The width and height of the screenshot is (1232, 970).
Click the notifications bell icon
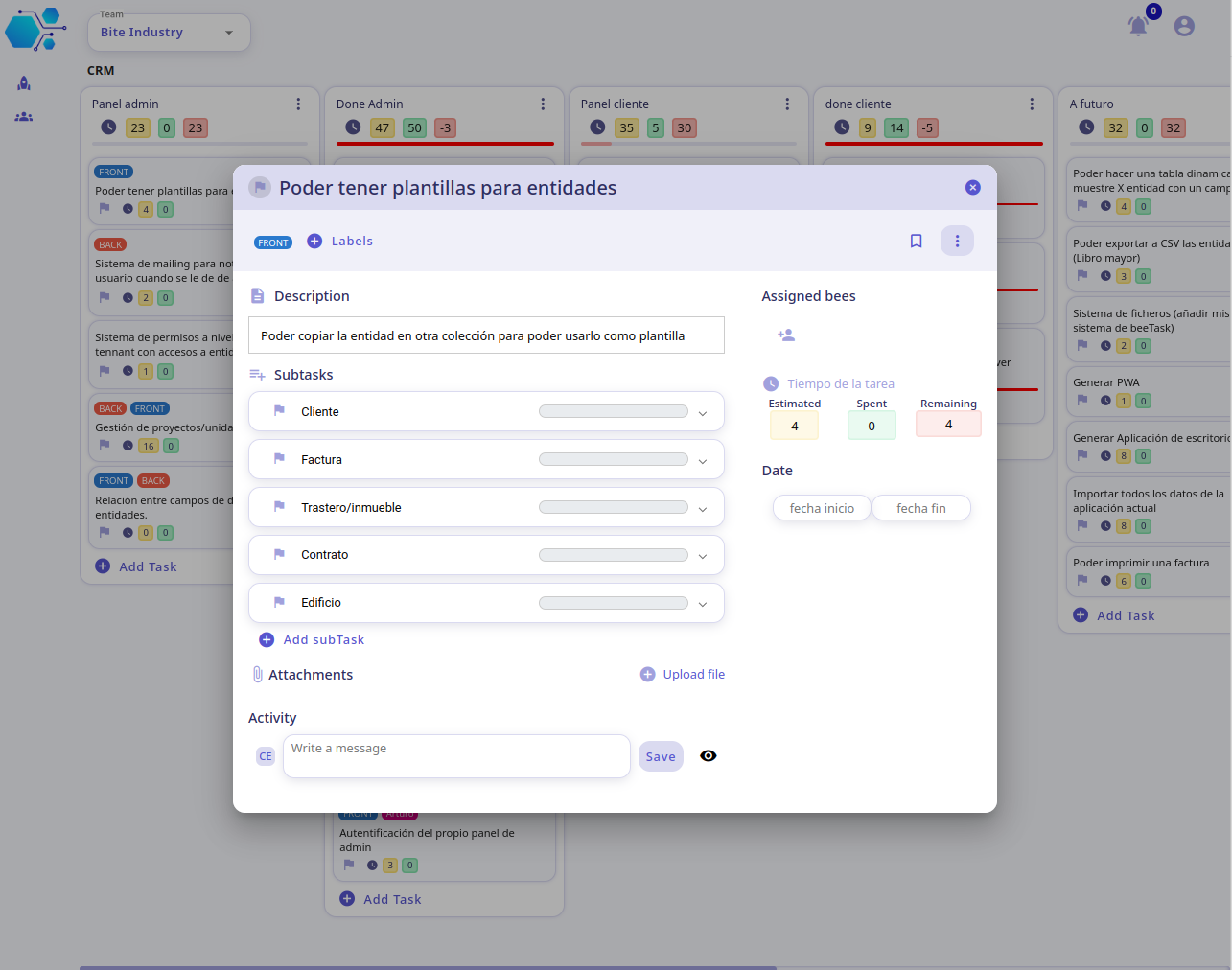pos(1138,26)
